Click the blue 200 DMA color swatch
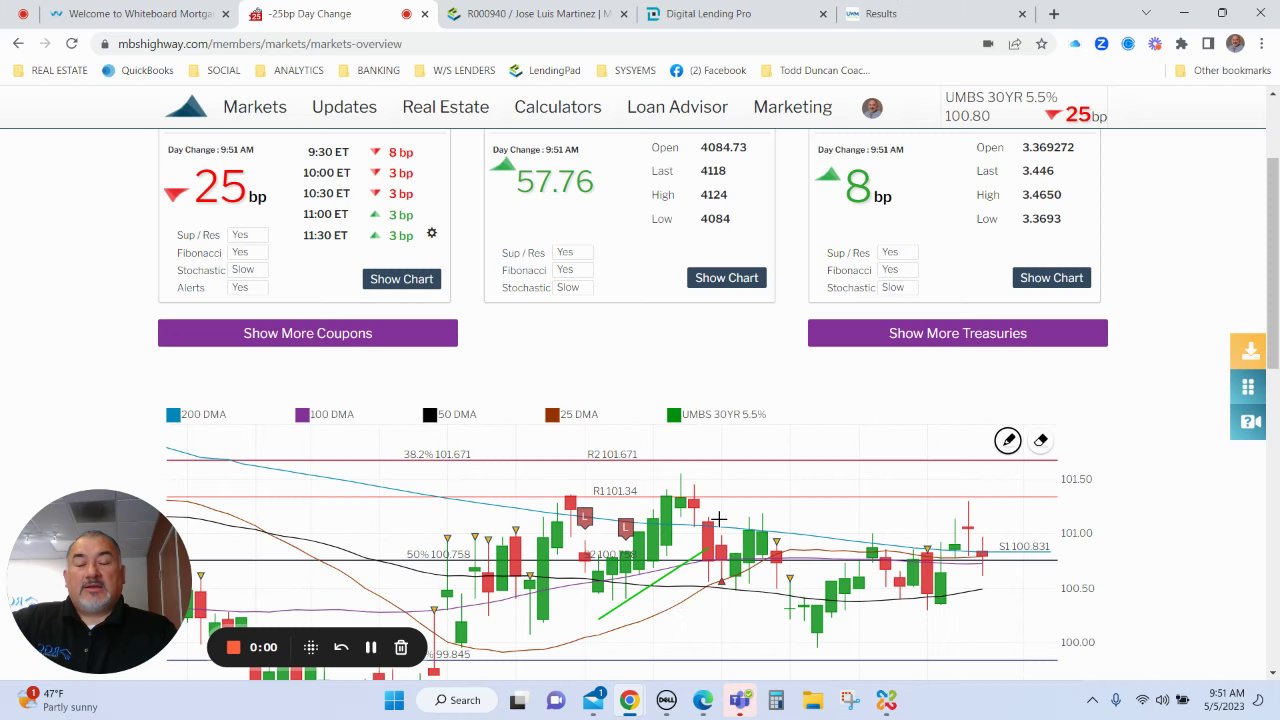The width and height of the screenshot is (1280, 720). point(173,414)
